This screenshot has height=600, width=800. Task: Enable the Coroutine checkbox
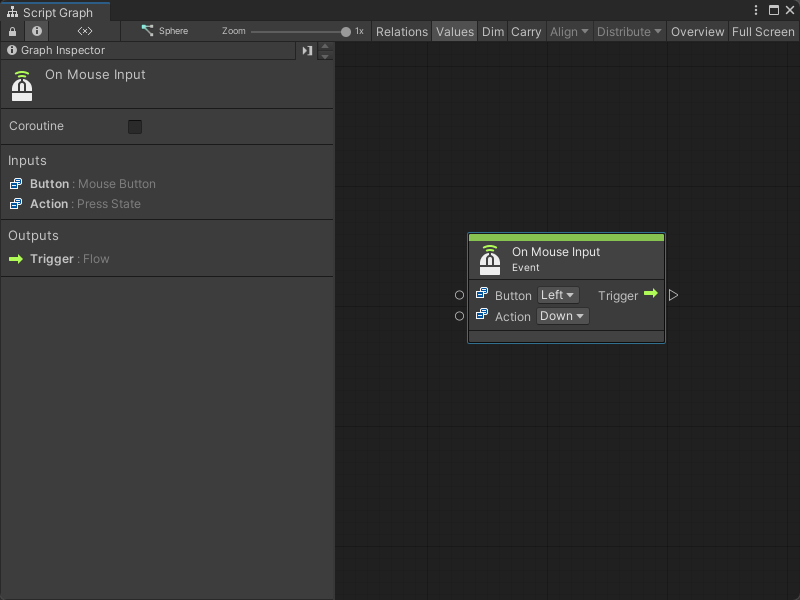point(137,126)
